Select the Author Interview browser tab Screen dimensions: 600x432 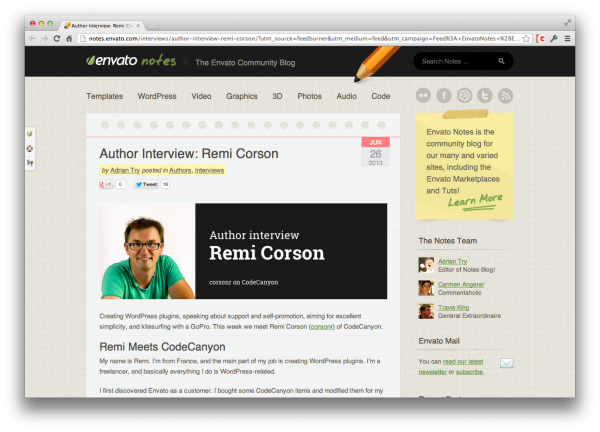(99, 26)
